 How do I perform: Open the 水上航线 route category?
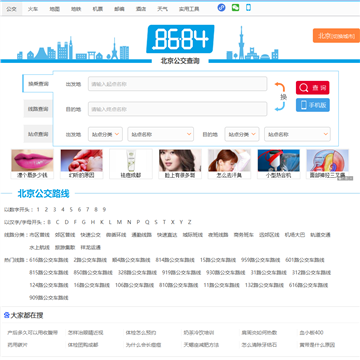tap(39, 248)
